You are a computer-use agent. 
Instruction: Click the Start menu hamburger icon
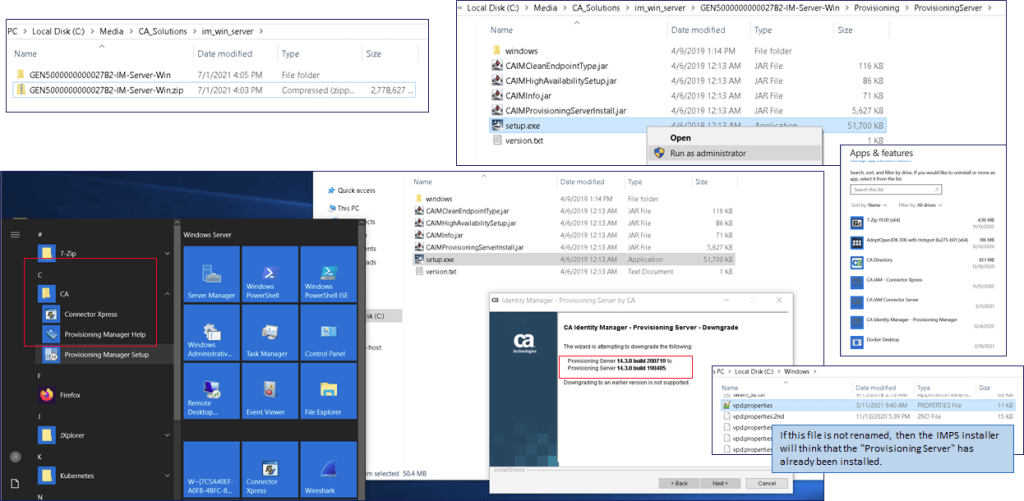[x=14, y=234]
